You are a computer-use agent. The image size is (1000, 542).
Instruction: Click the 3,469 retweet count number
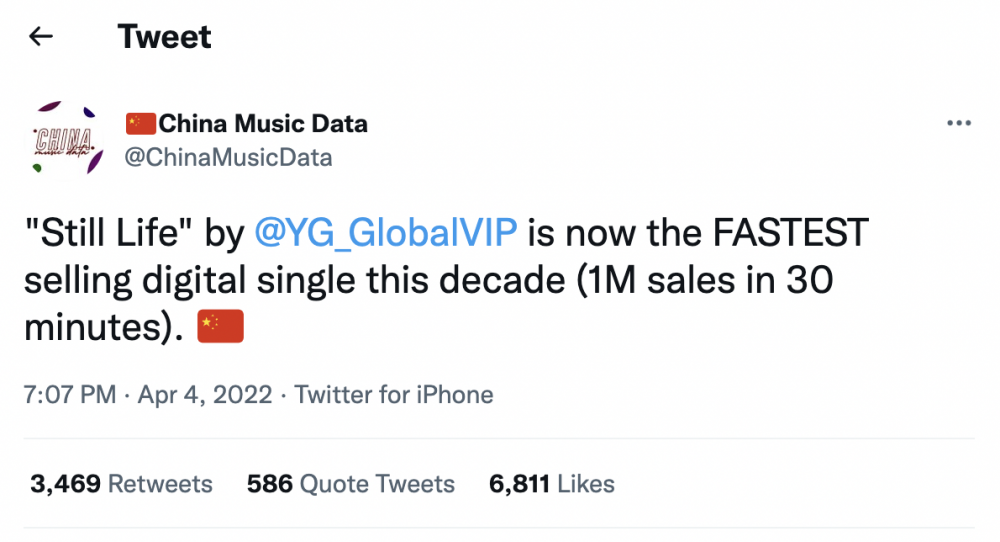66,484
